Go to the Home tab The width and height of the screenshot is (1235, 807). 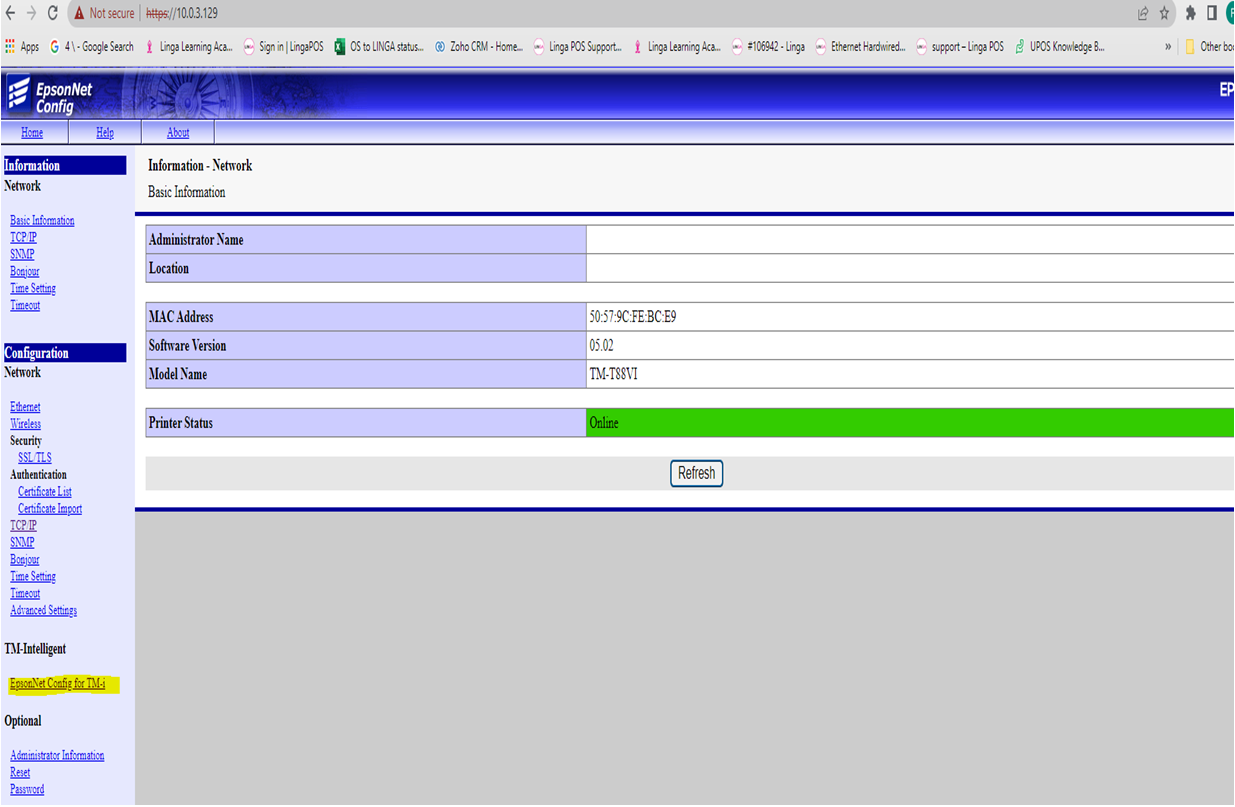coord(32,133)
